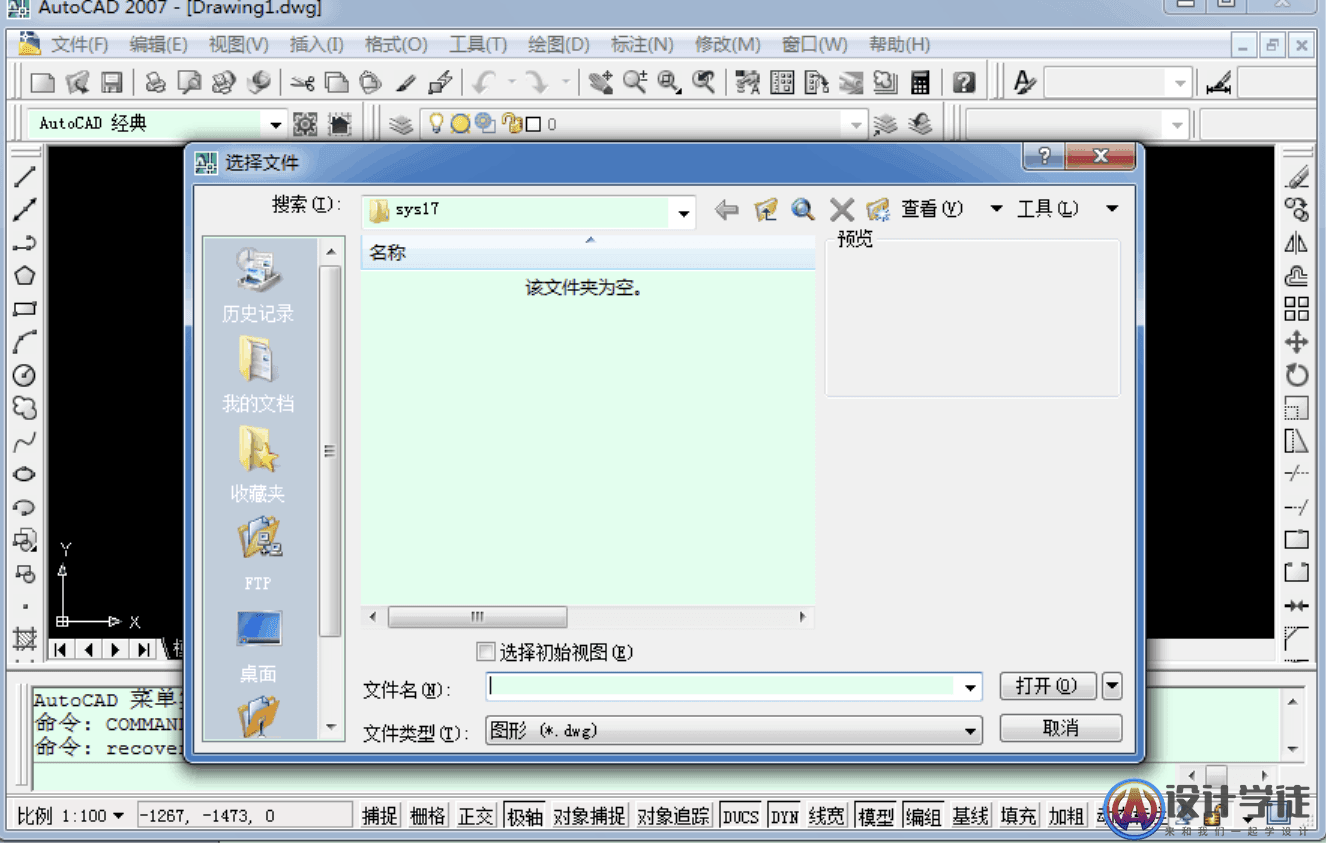Toggle 栅格 grid display
1326x844 pixels.
[x=428, y=816]
